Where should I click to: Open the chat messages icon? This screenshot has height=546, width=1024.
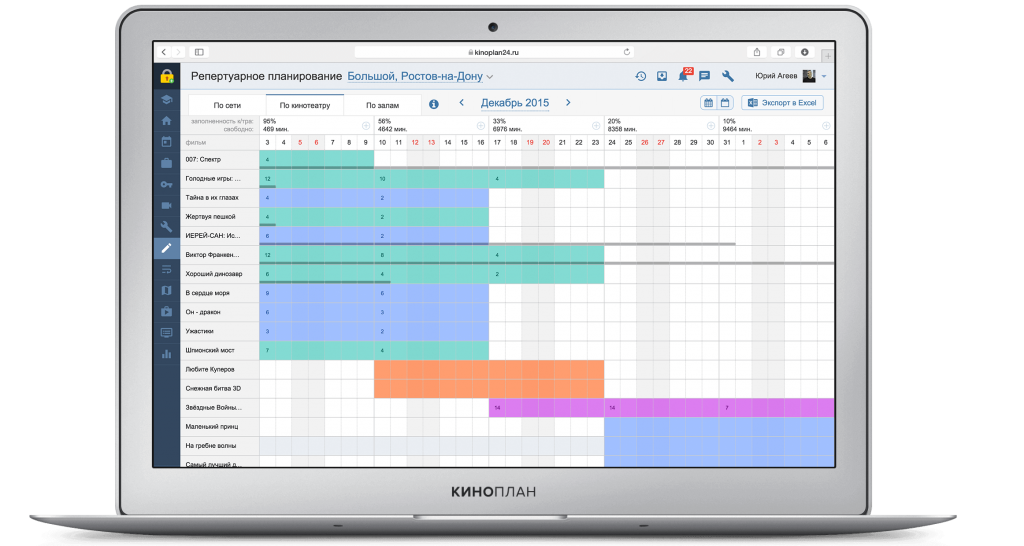click(x=704, y=76)
